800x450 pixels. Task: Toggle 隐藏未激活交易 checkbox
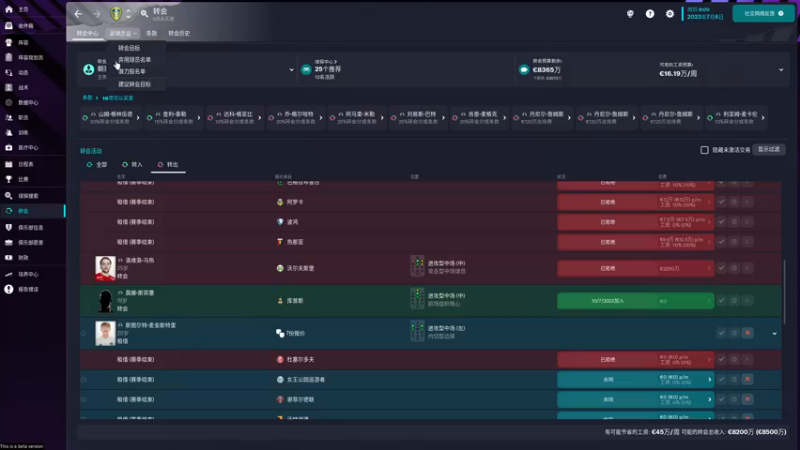(x=705, y=150)
